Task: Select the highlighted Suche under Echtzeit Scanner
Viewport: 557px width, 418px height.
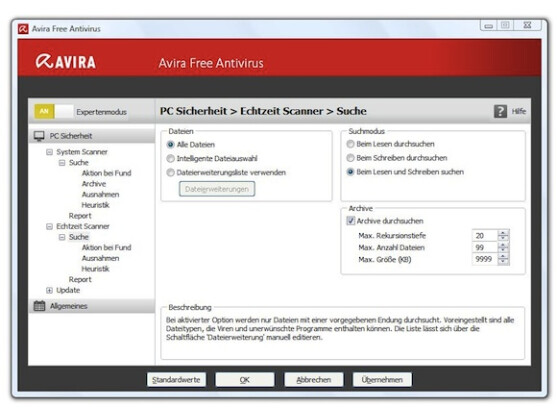Action: click(x=79, y=237)
